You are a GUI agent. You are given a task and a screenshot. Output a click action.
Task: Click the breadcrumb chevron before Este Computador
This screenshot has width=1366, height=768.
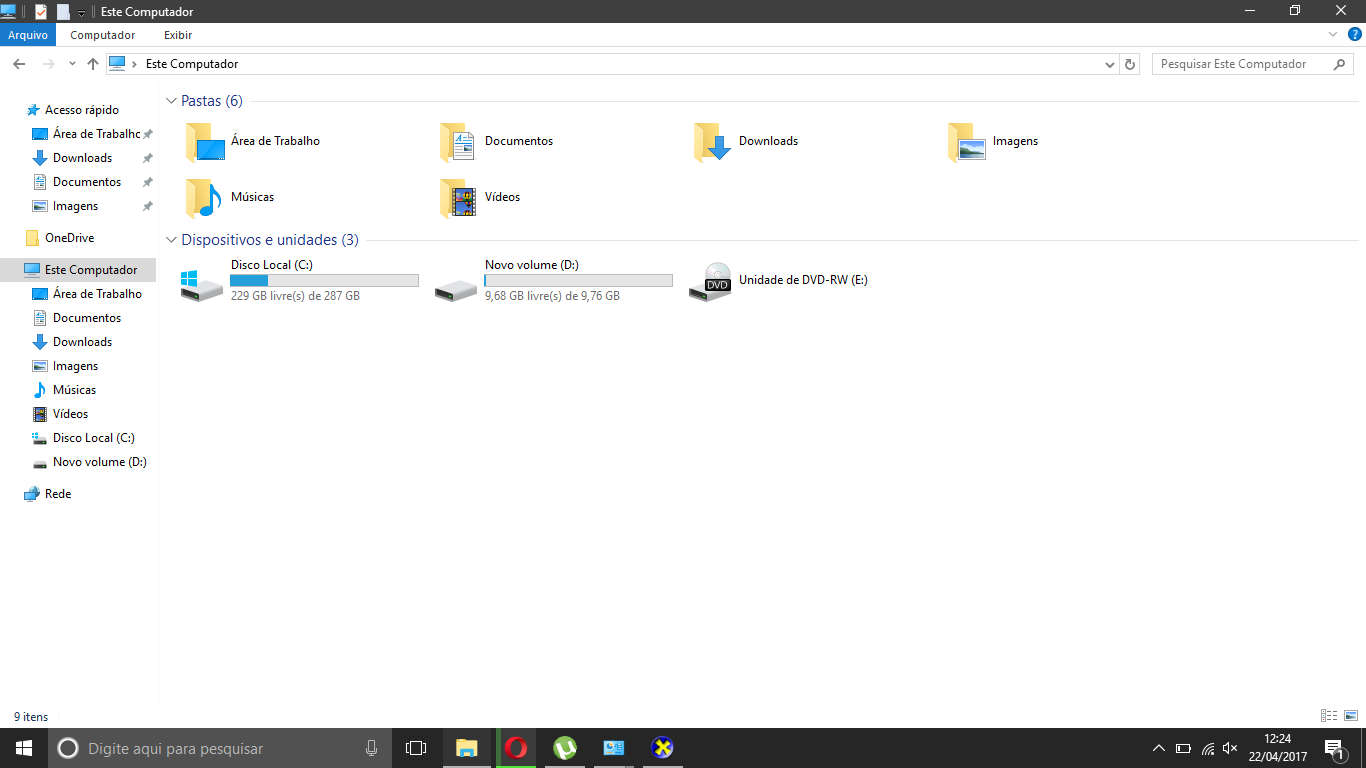point(134,64)
